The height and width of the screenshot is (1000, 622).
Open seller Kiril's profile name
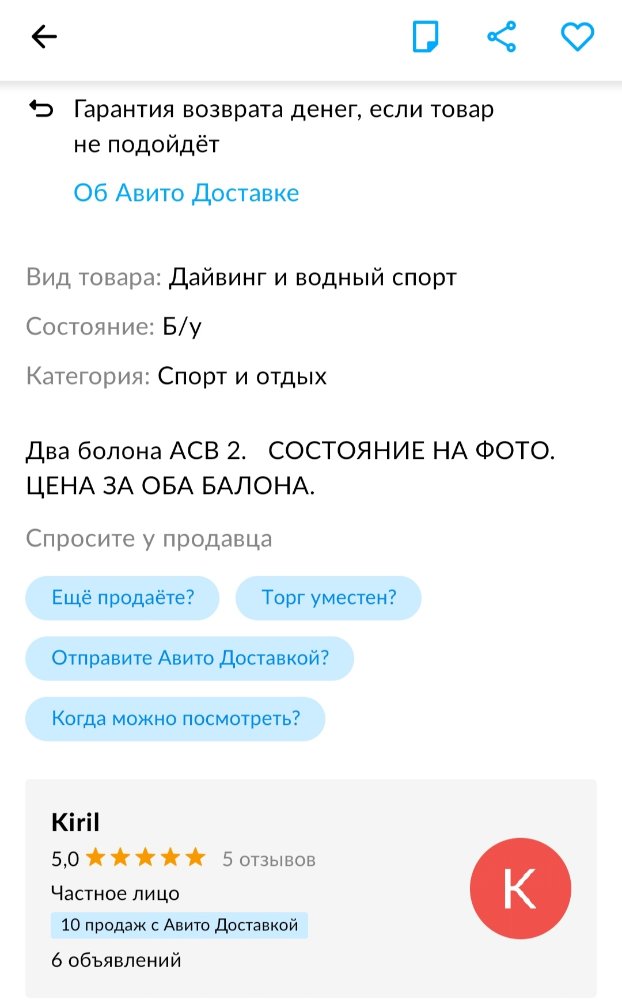(x=75, y=823)
